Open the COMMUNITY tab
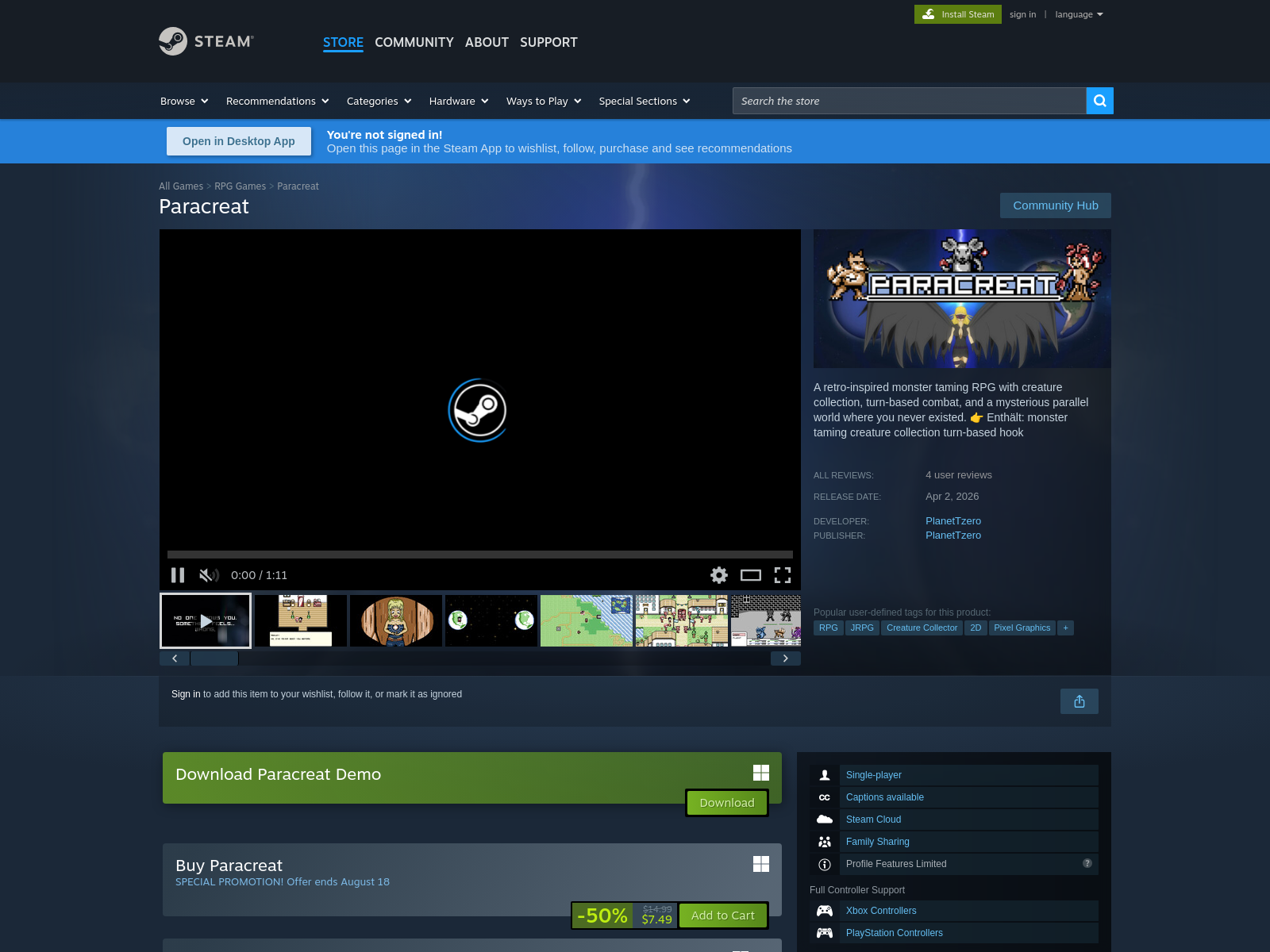1270x952 pixels. 414,42
